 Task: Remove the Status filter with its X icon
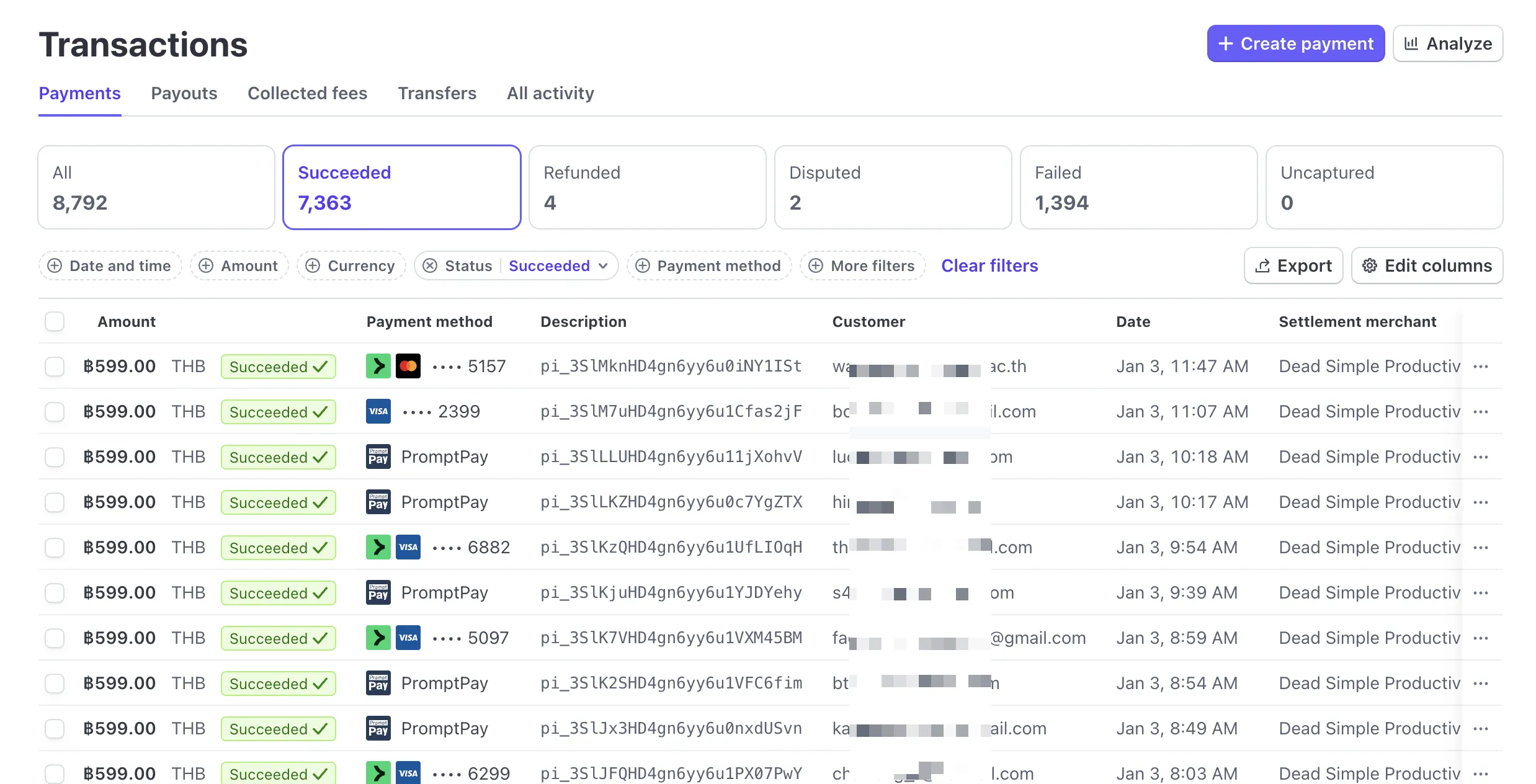pyautogui.click(x=430, y=265)
